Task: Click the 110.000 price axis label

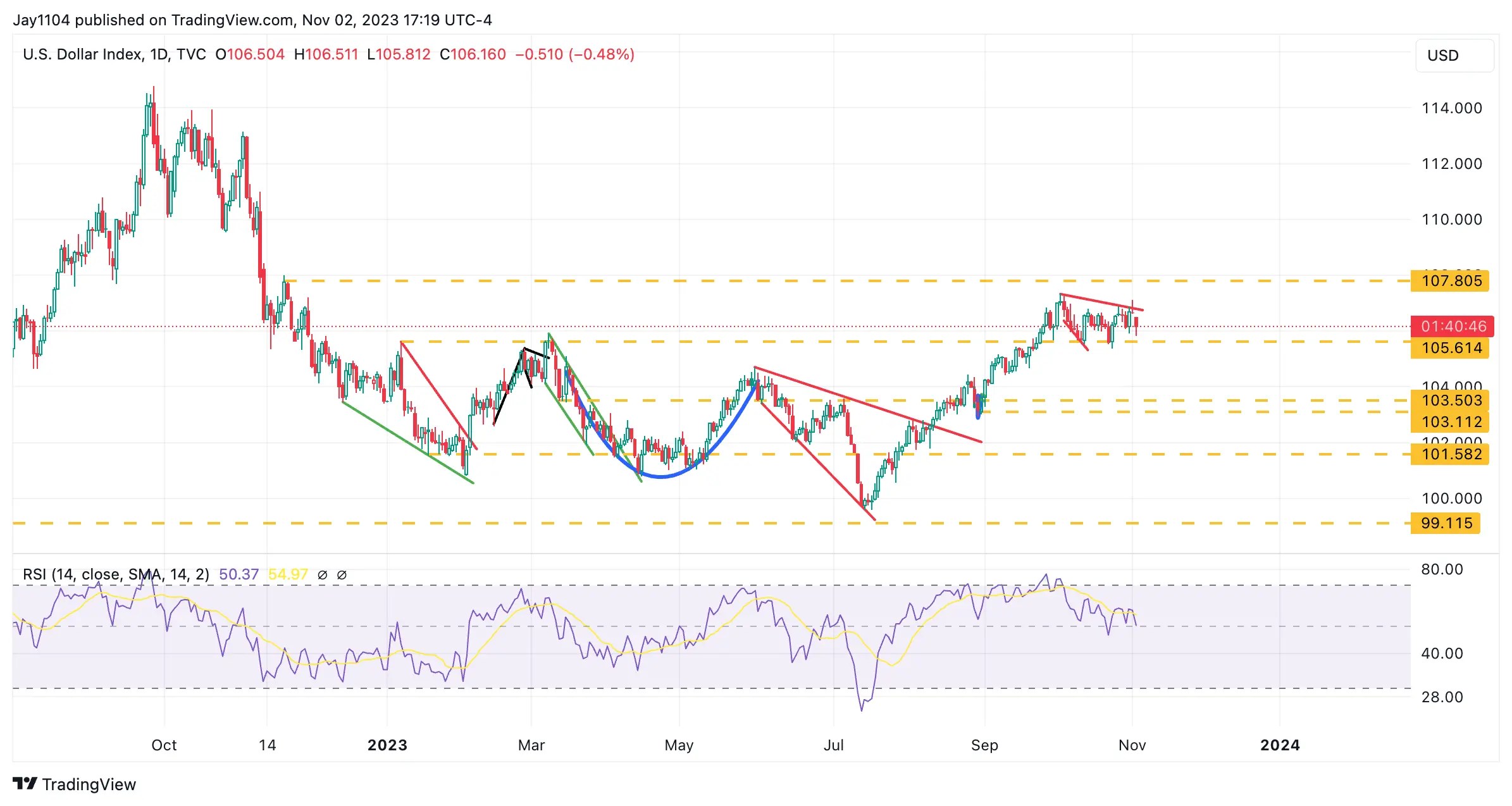Action: 1452,220
